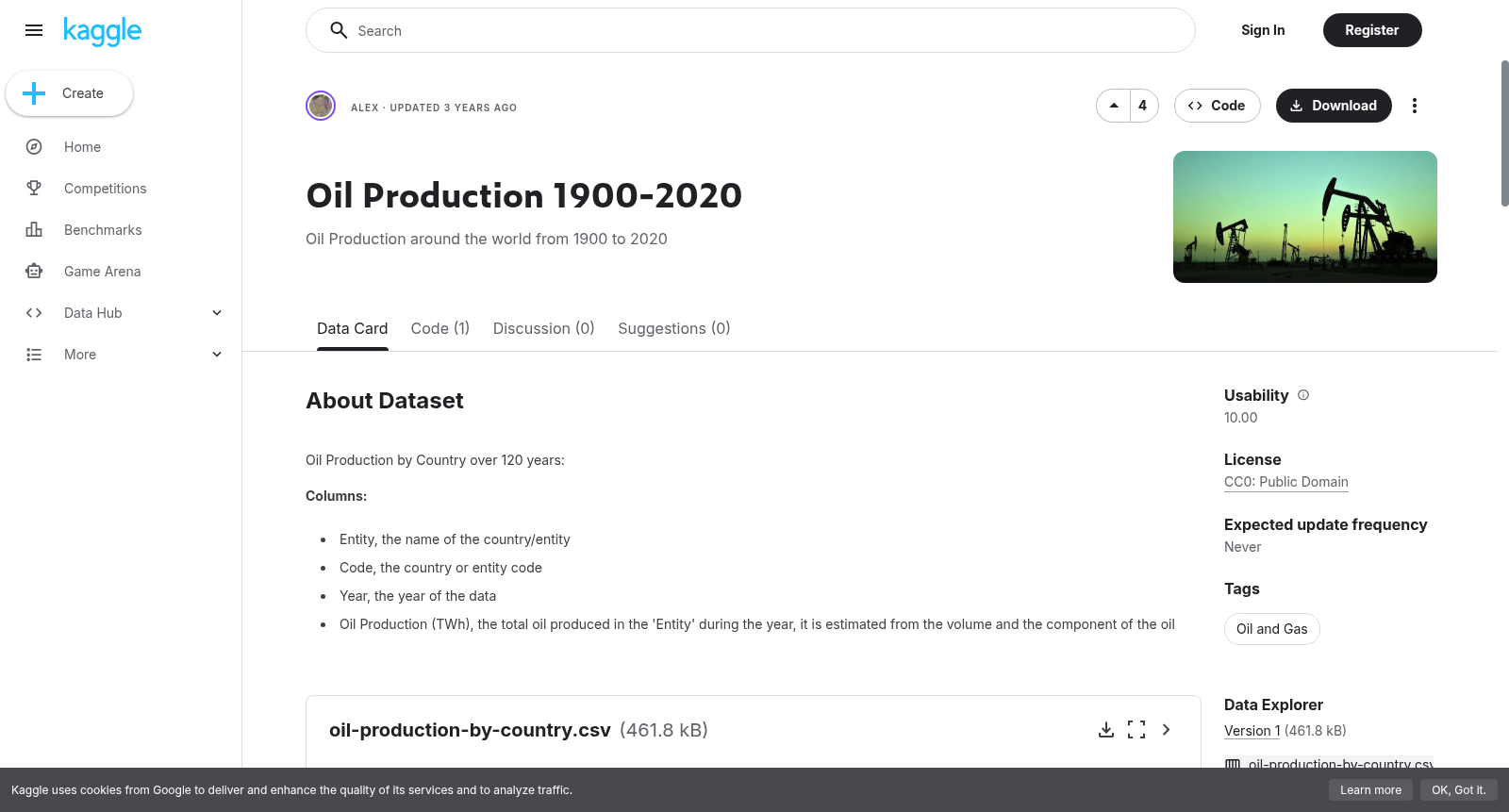Open the three-dot more options menu
Image resolution: width=1509 pixels, height=812 pixels.
click(1414, 106)
